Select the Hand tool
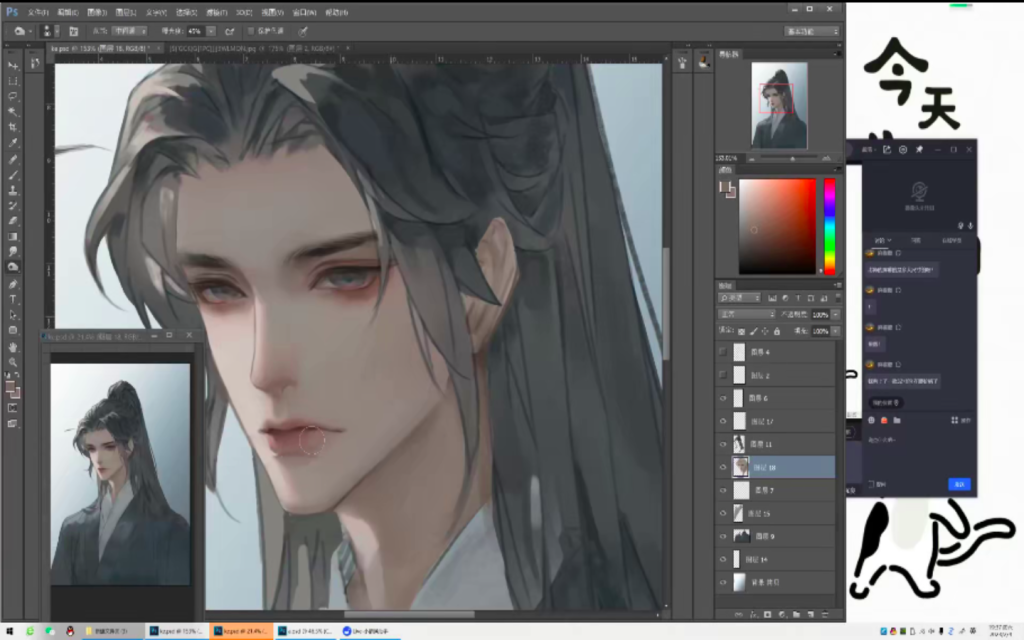 click(13, 346)
